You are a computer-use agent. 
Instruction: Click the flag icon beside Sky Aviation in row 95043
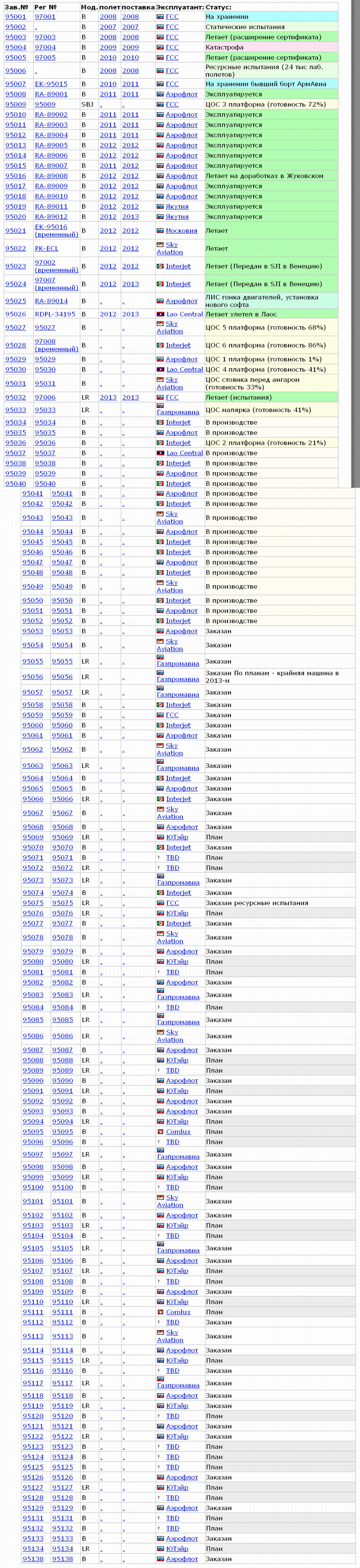(x=160, y=514)
